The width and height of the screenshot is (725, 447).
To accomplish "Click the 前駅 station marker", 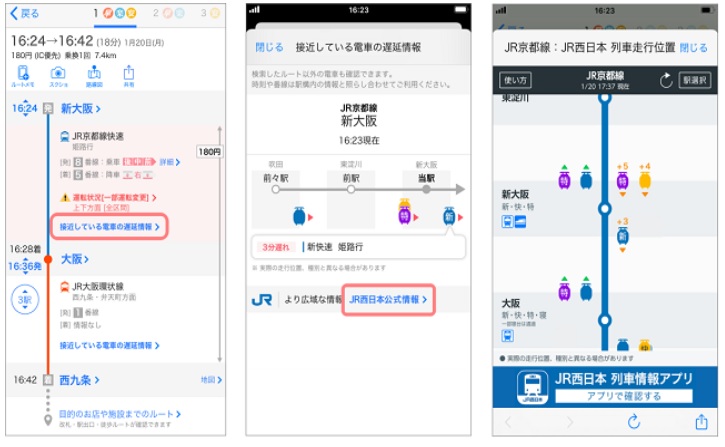I will click(x=351, y=189).
